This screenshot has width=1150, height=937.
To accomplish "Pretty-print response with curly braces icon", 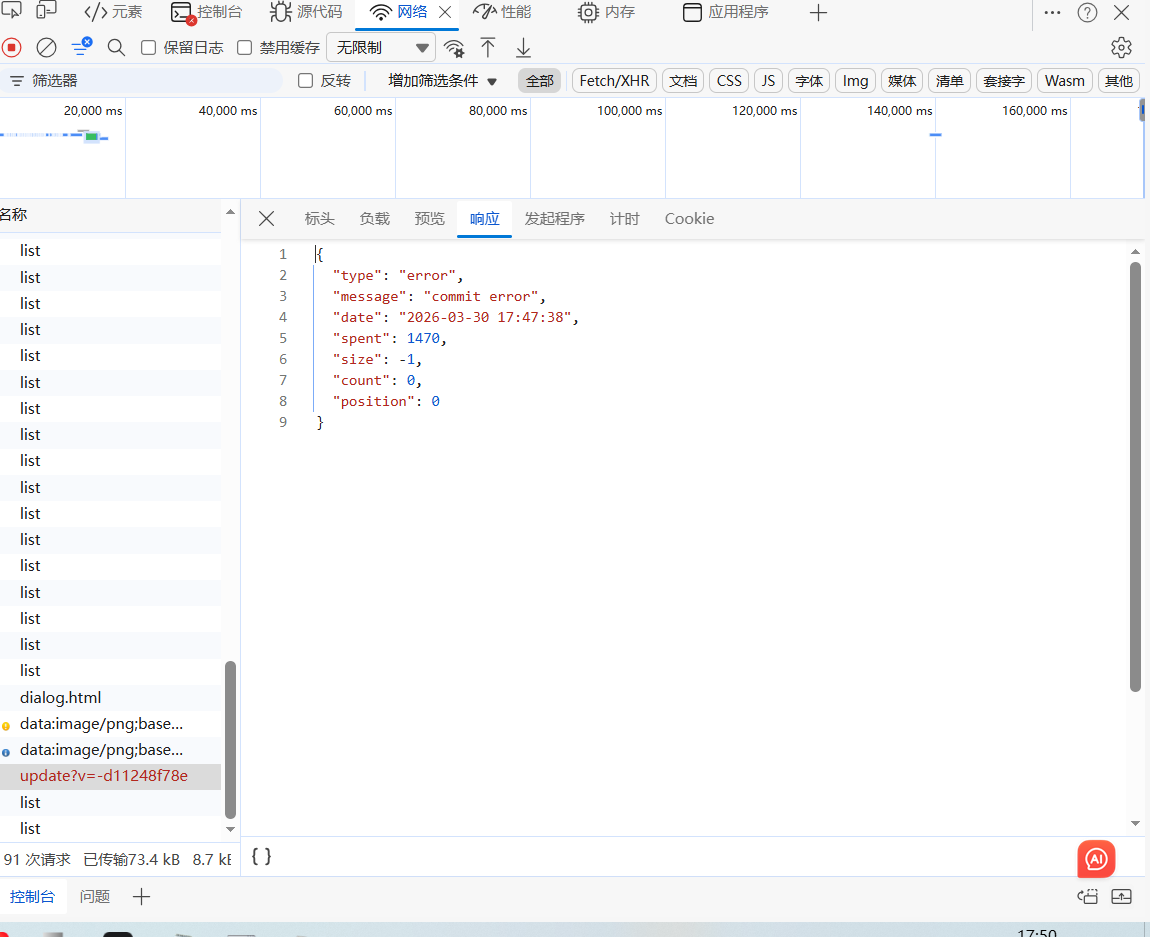I will pyautogui.click(x=261, y=856).
